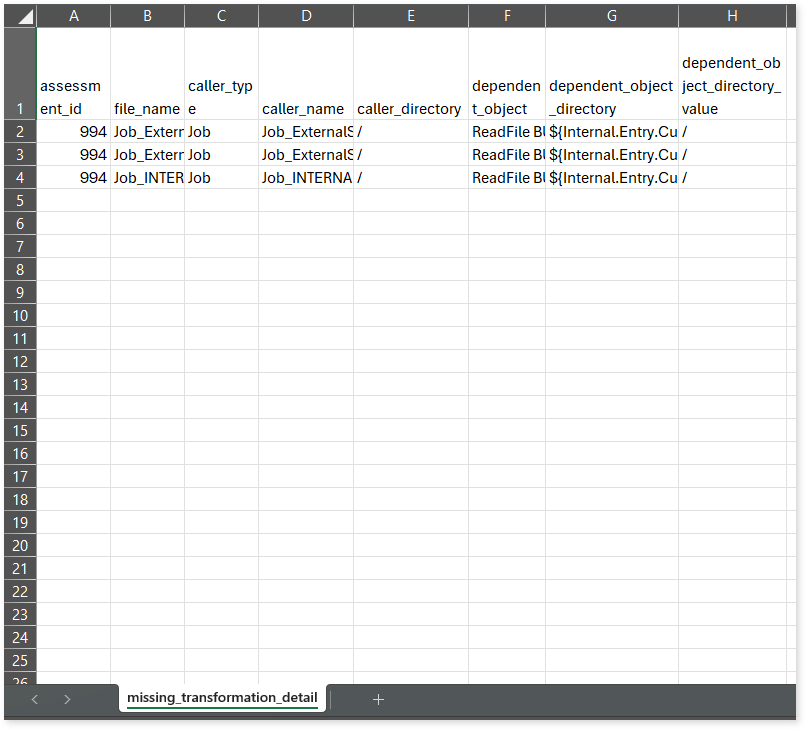Click the caller_directory header cell
The image size is (806, 730).
pyautogui.click(x=410, y=108)
